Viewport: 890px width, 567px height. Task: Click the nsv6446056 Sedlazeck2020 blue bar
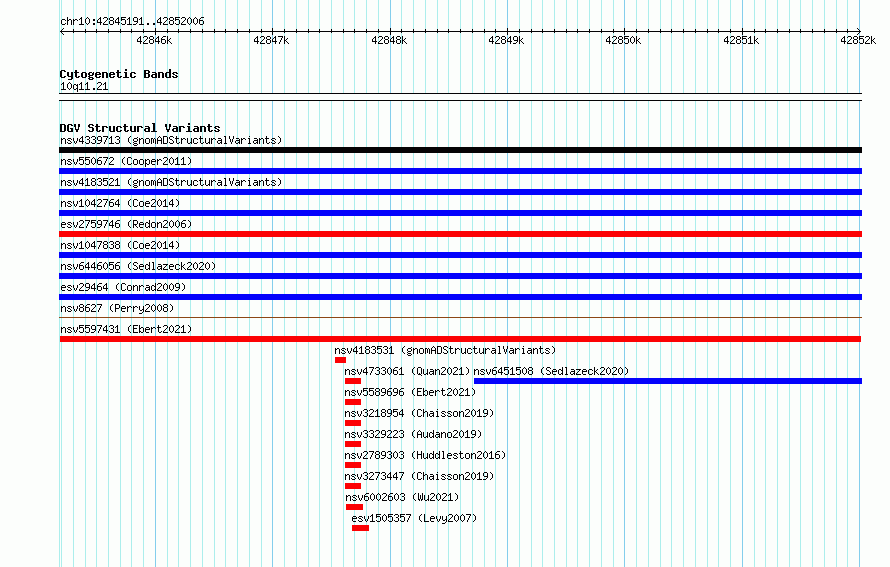[460, 276]
